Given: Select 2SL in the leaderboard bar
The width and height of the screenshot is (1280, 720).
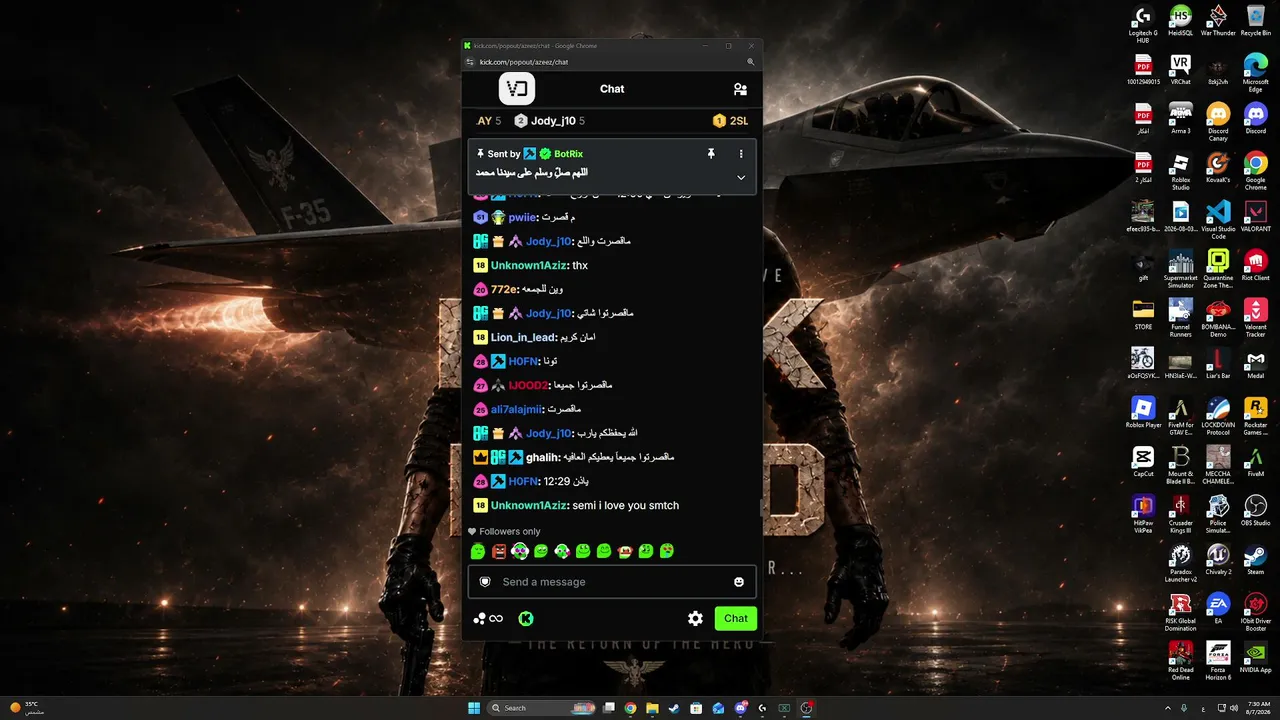Looking at the screenshot, I should 730,121.
